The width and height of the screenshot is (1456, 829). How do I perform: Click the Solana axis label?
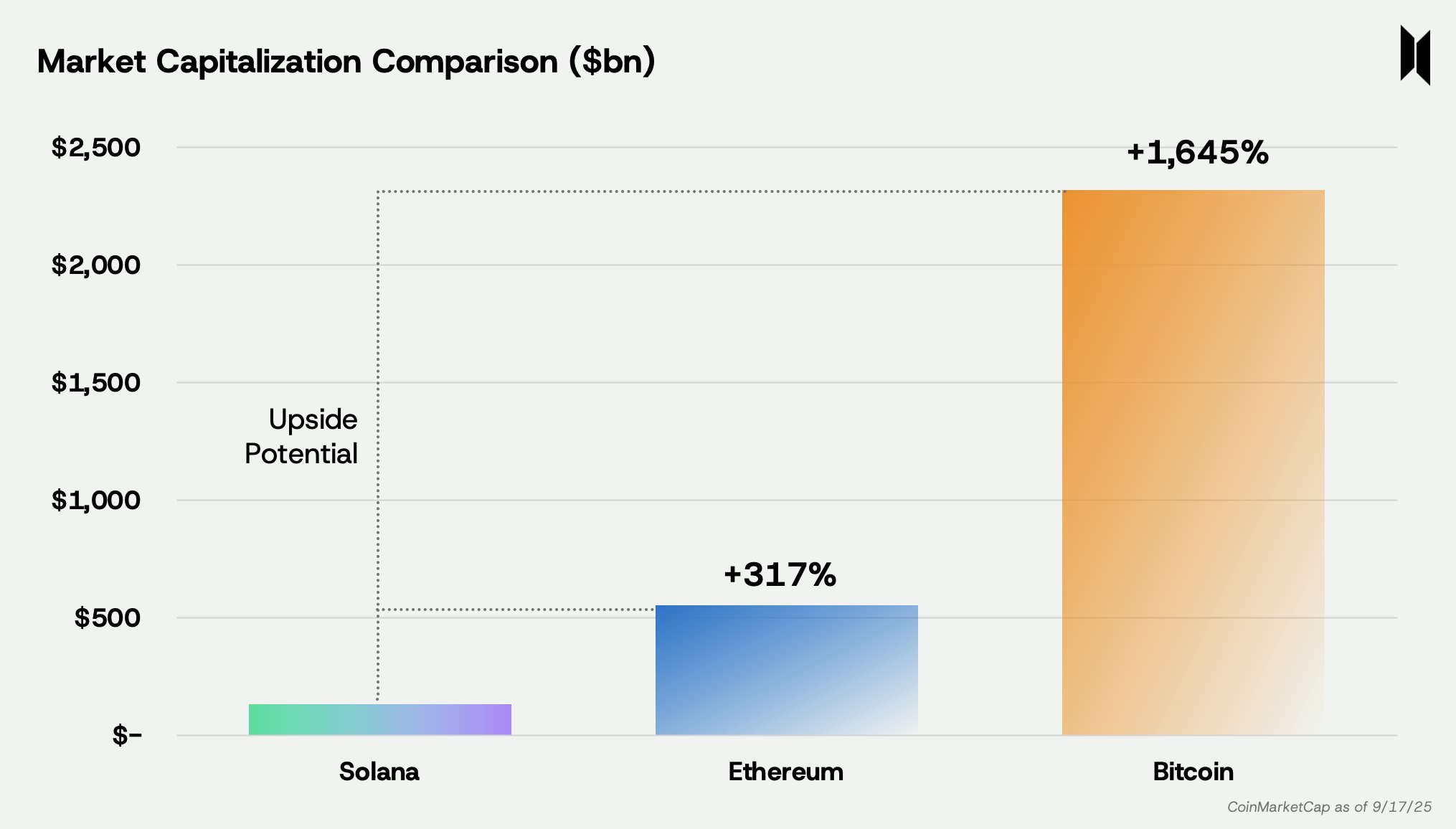click(379, 772)
